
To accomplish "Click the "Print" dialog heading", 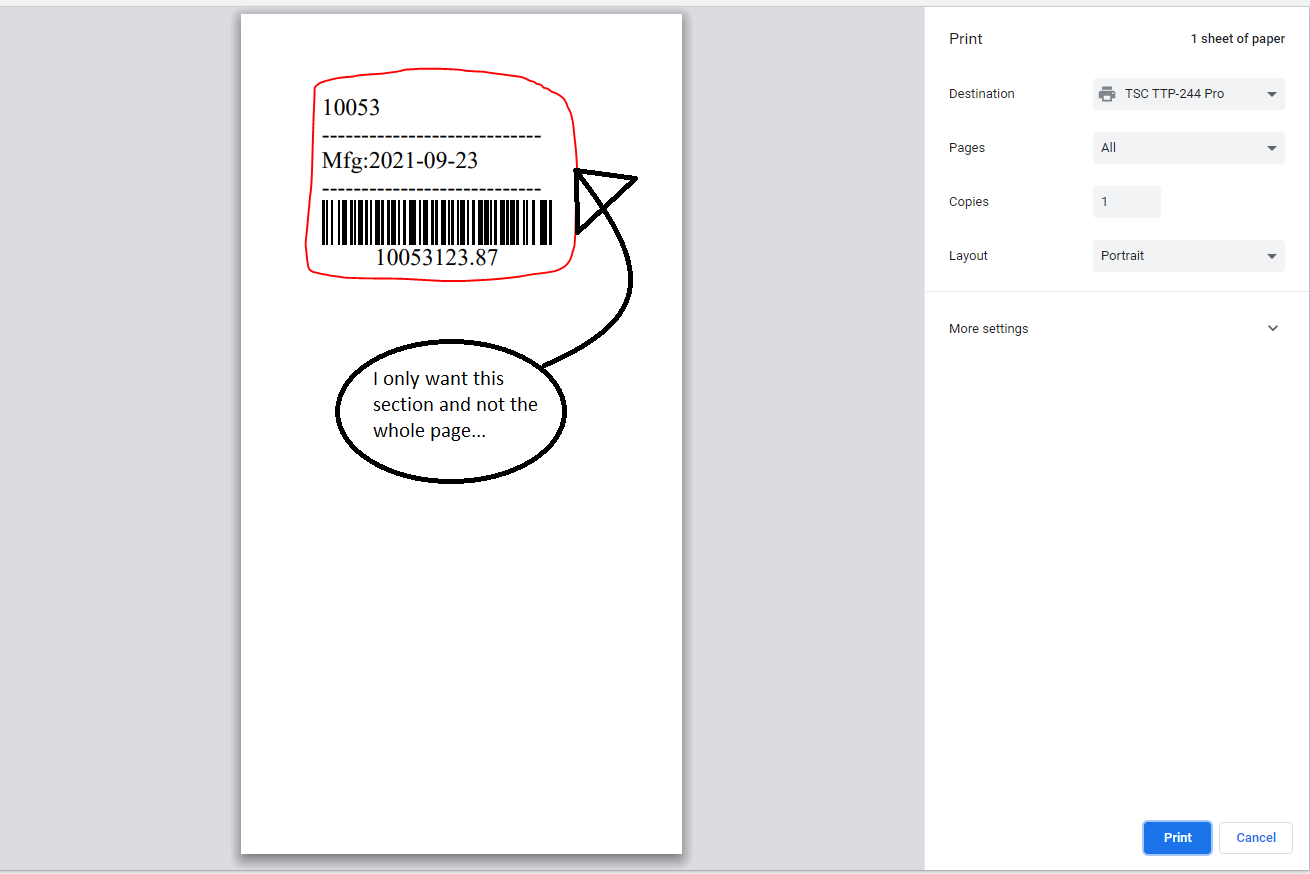I will 966,39.
